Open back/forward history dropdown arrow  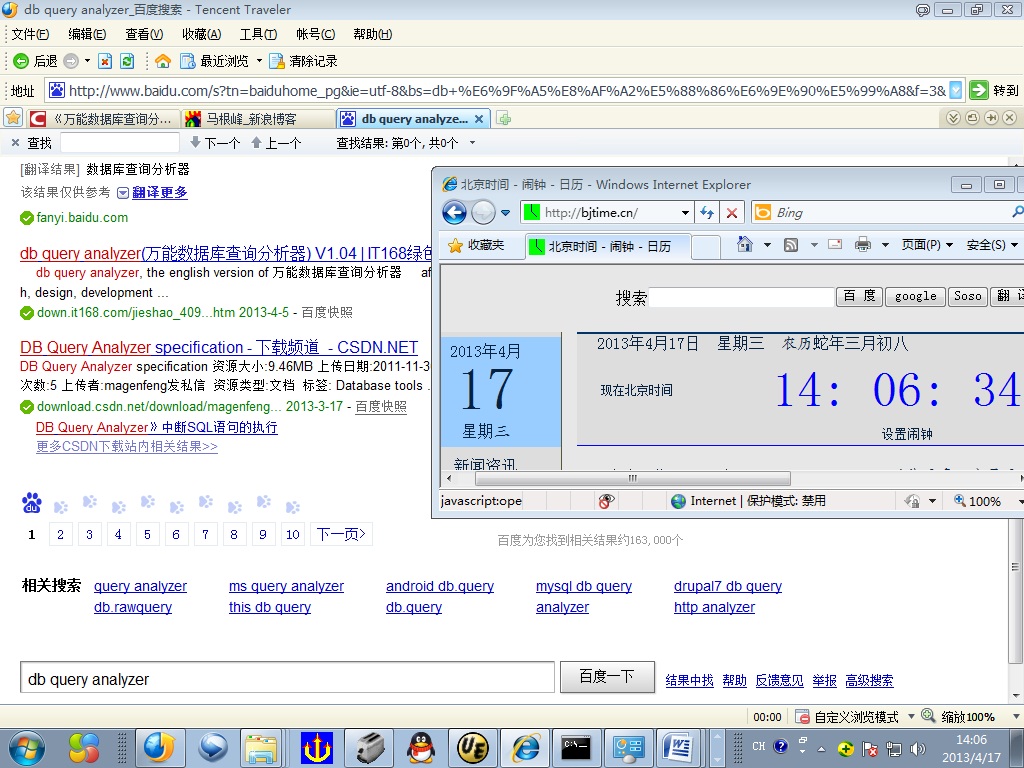(x=87, y=61)
